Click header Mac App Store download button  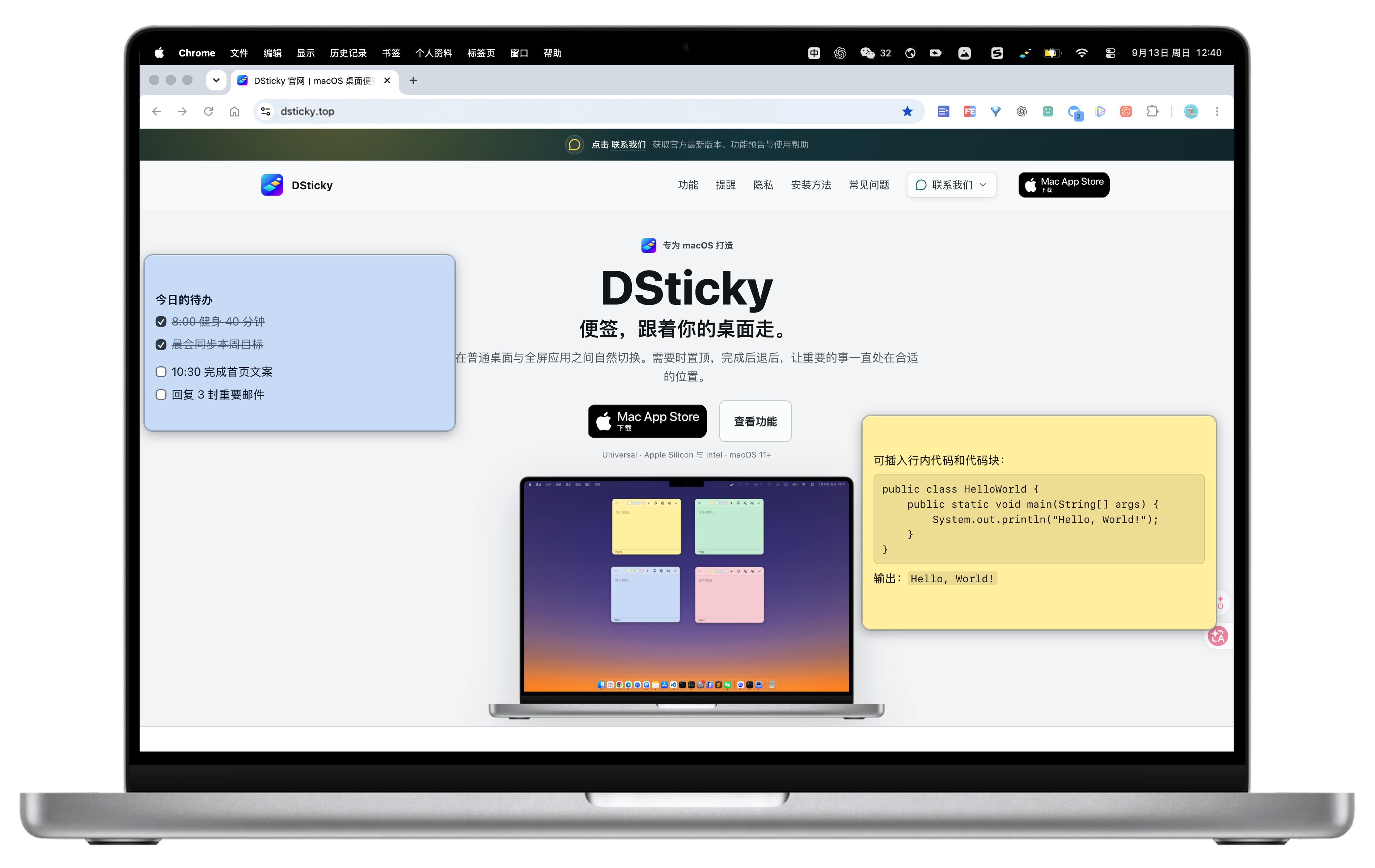point(1064,185)
